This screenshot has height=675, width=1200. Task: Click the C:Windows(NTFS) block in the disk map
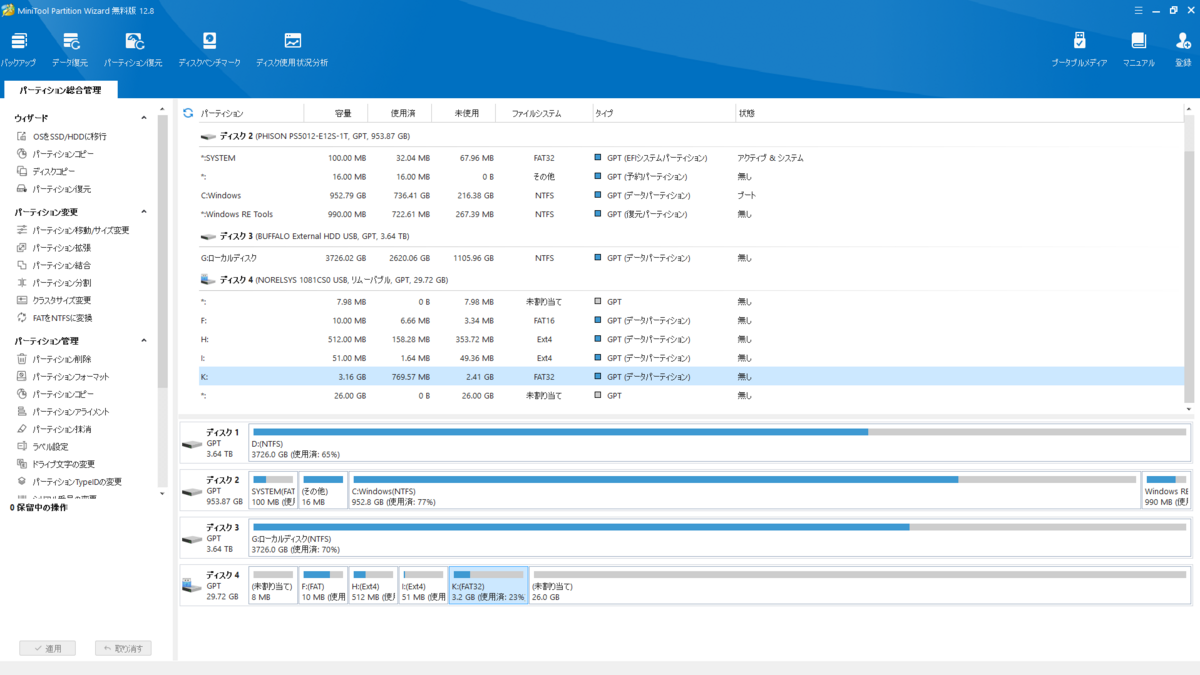[x=745, y=490]
